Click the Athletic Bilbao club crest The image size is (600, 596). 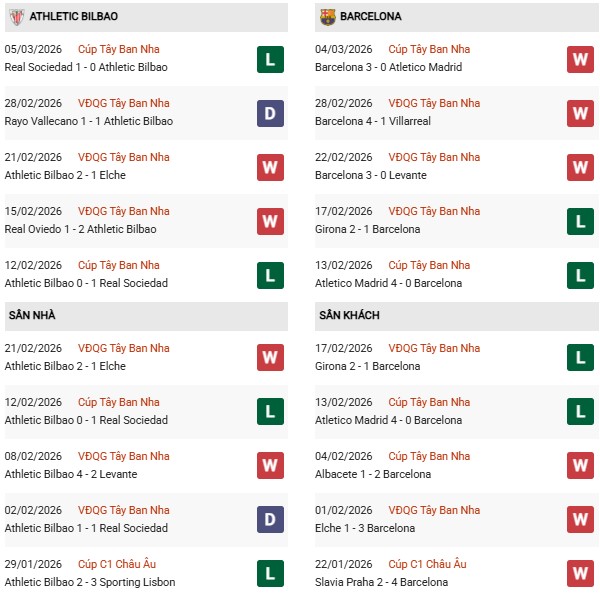[x=14, y=17]
